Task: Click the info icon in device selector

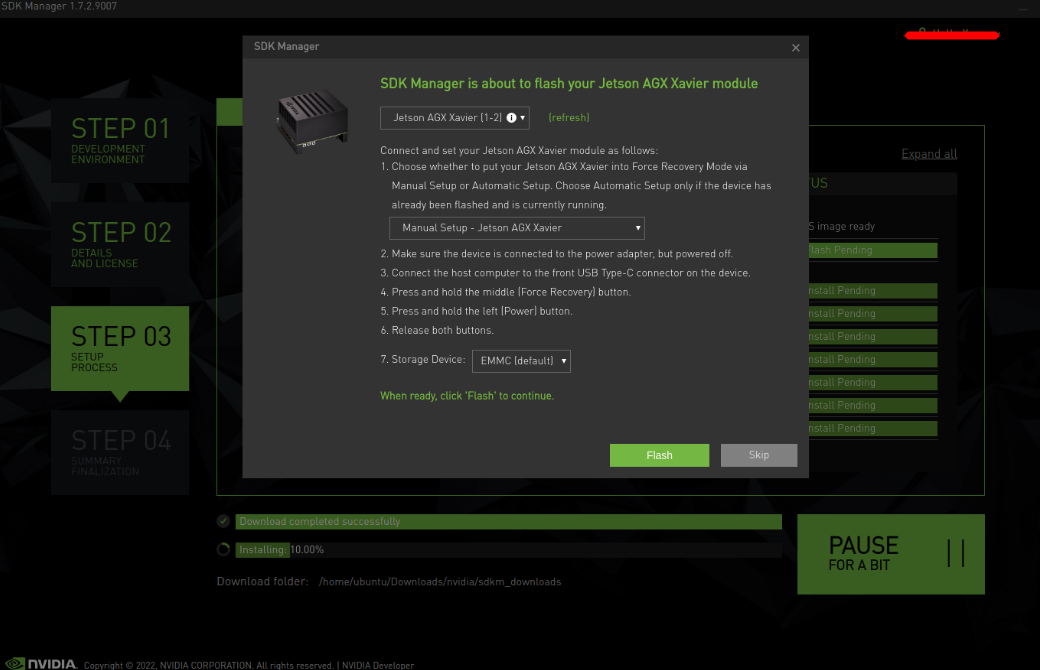Action: click(x=511, y=117)
